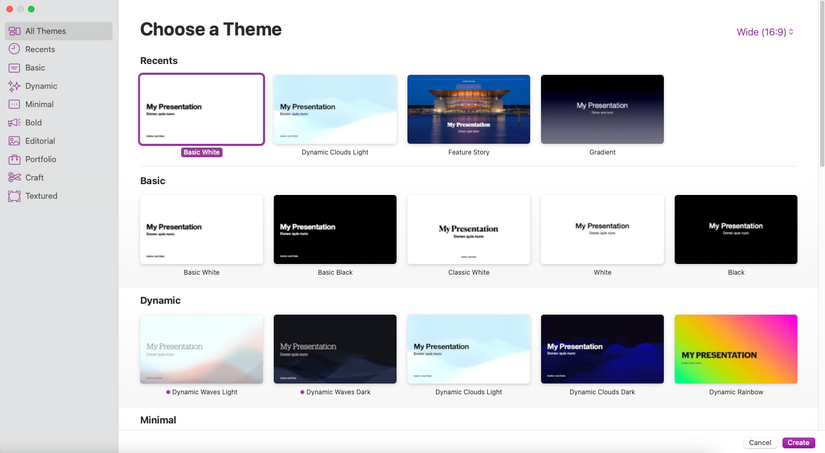Click the Basic category icon
This screenshot has height=453, width=825.
tap(14, 68)
